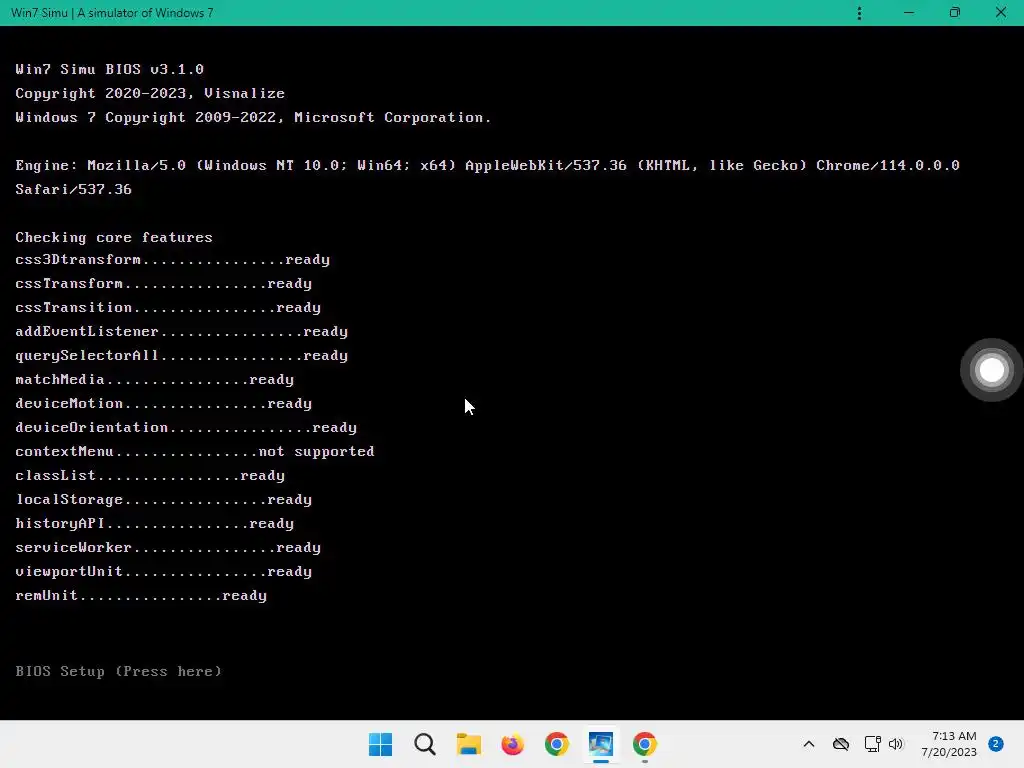Open first Google Chrome taskbar icon

click(556, 744)
